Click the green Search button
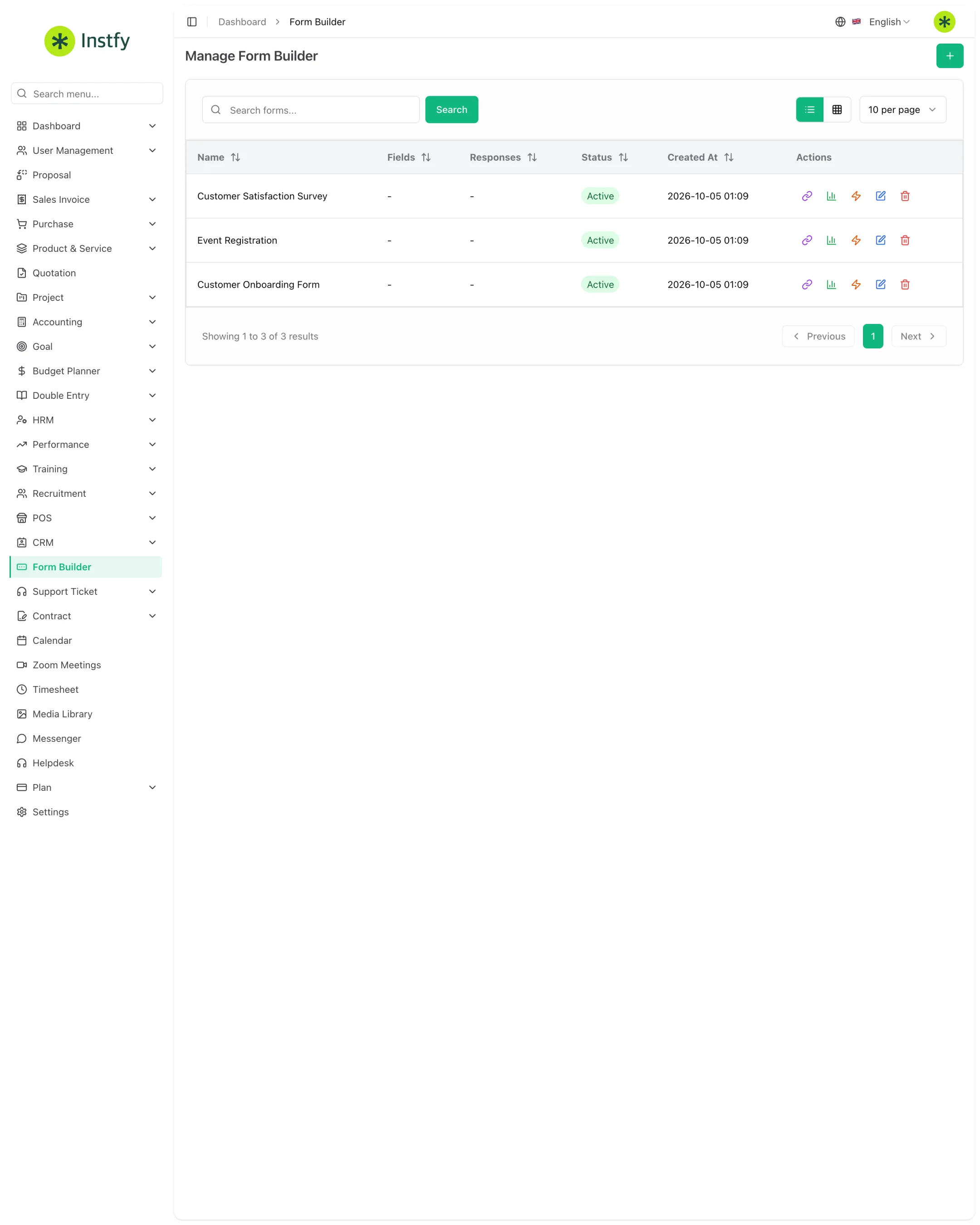The height and width of the screenshot is (1225, 980). coord(451,110)
